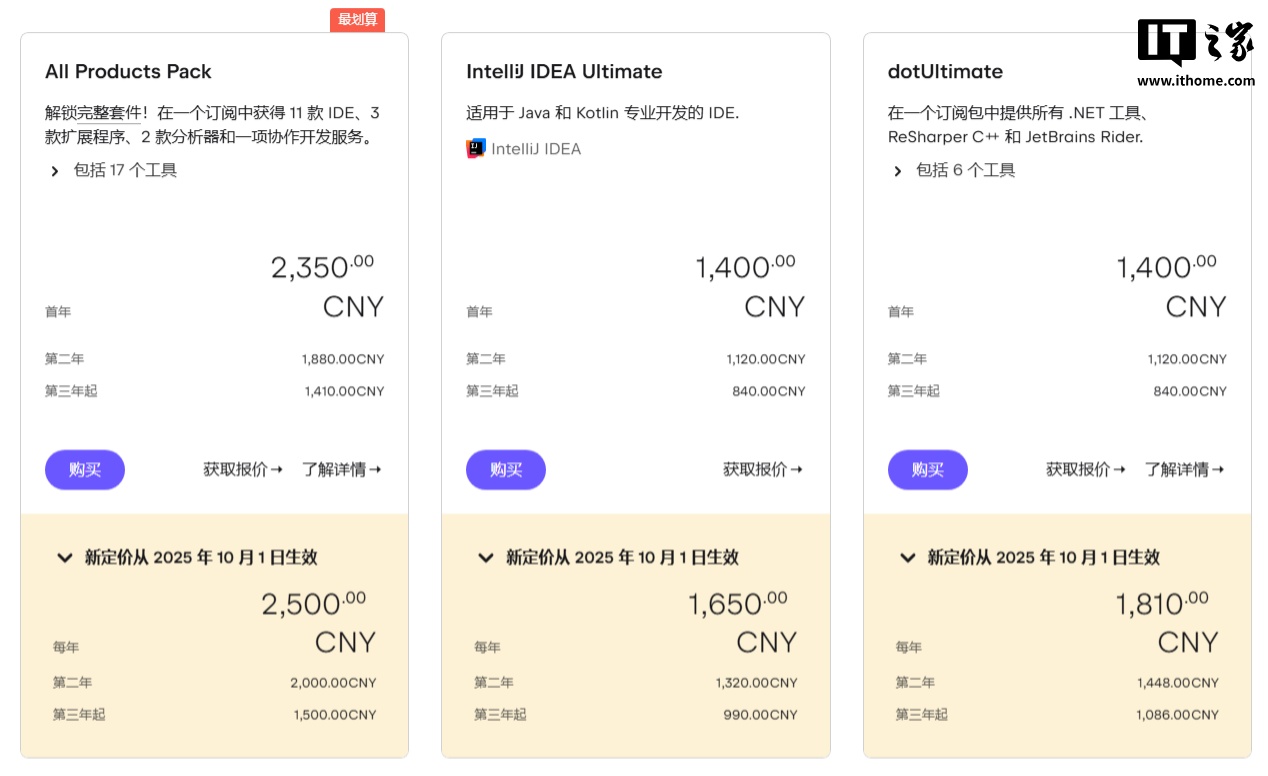Viewport: 1268px width, 776px height.
Task: Expand 包括 6 个工具 list
Action: coord(955,171)
